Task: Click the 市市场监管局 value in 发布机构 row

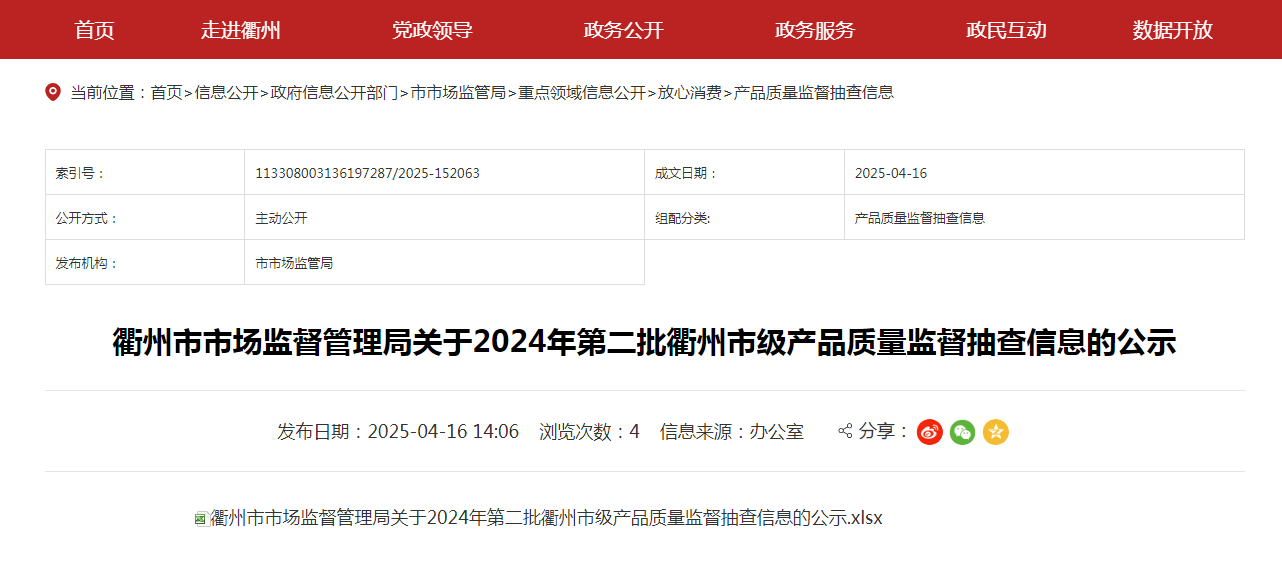Action: click(294, 263)
